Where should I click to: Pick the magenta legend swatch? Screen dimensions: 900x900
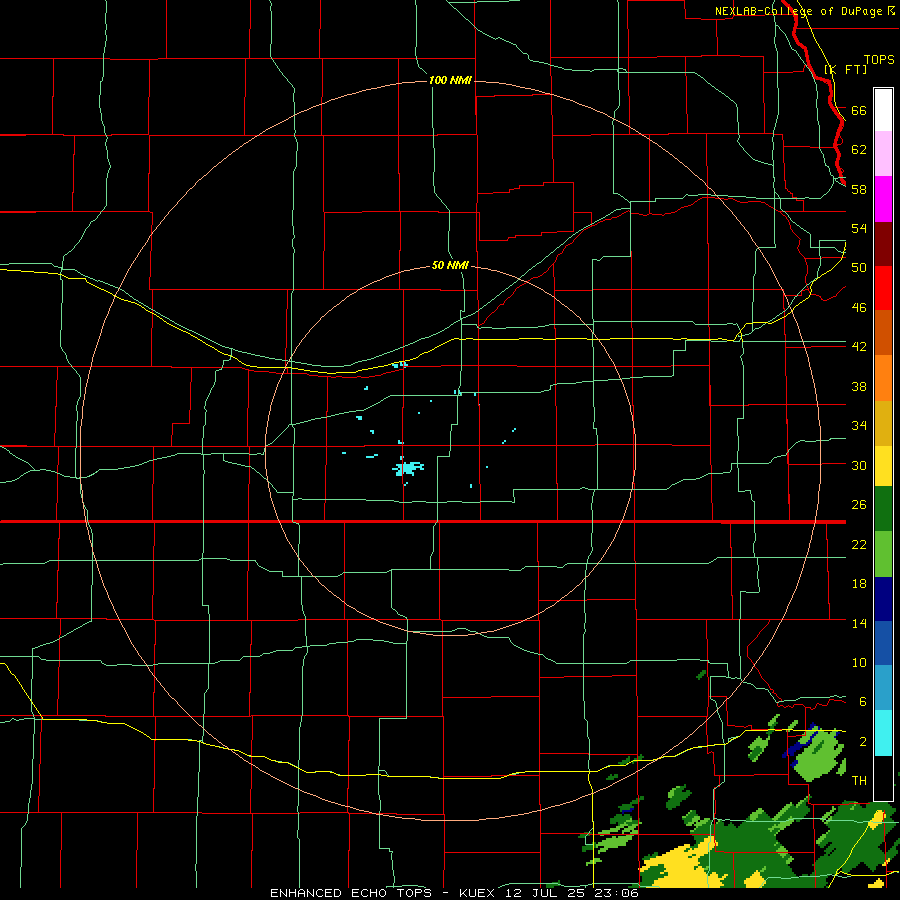click(883, 199)
